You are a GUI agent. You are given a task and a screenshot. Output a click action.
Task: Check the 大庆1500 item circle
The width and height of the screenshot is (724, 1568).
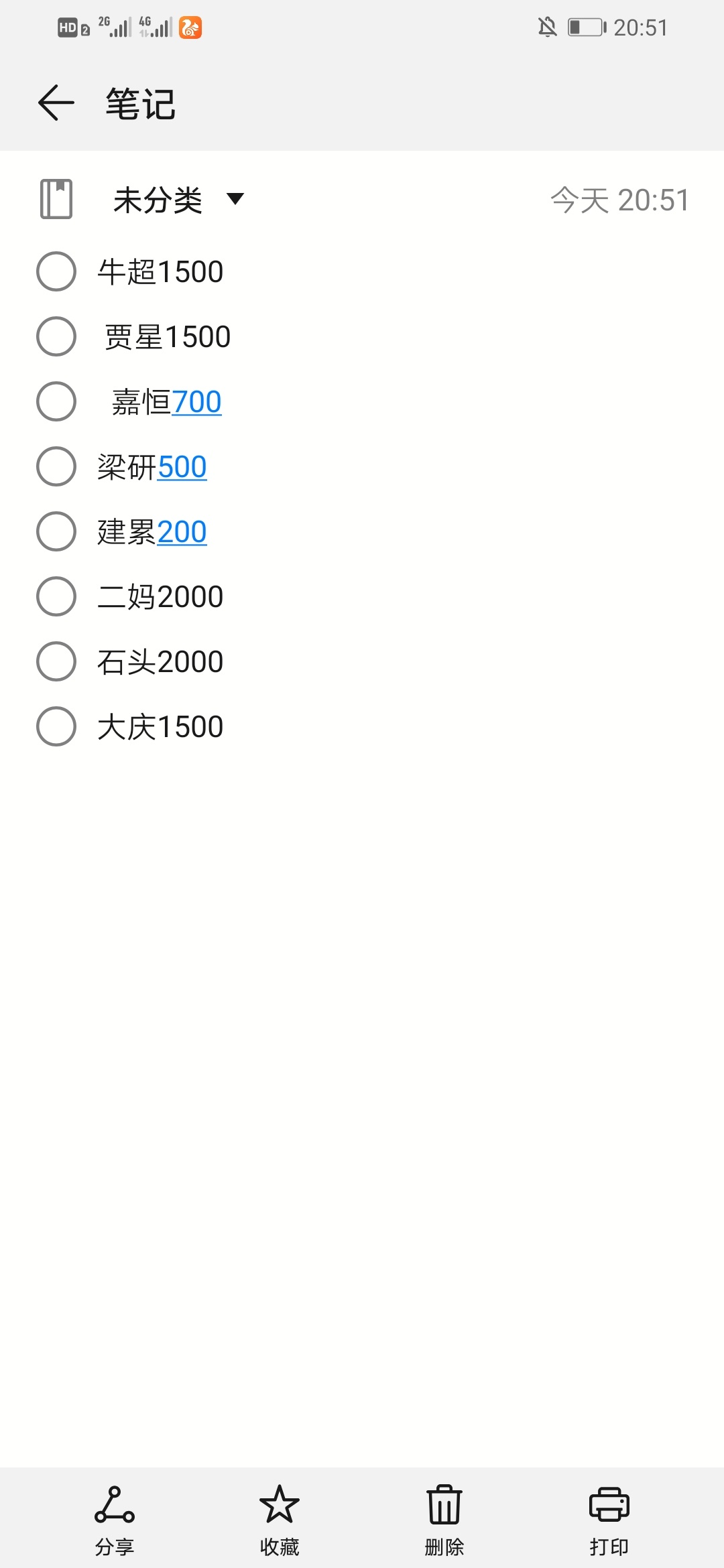(x=56, y=726)
